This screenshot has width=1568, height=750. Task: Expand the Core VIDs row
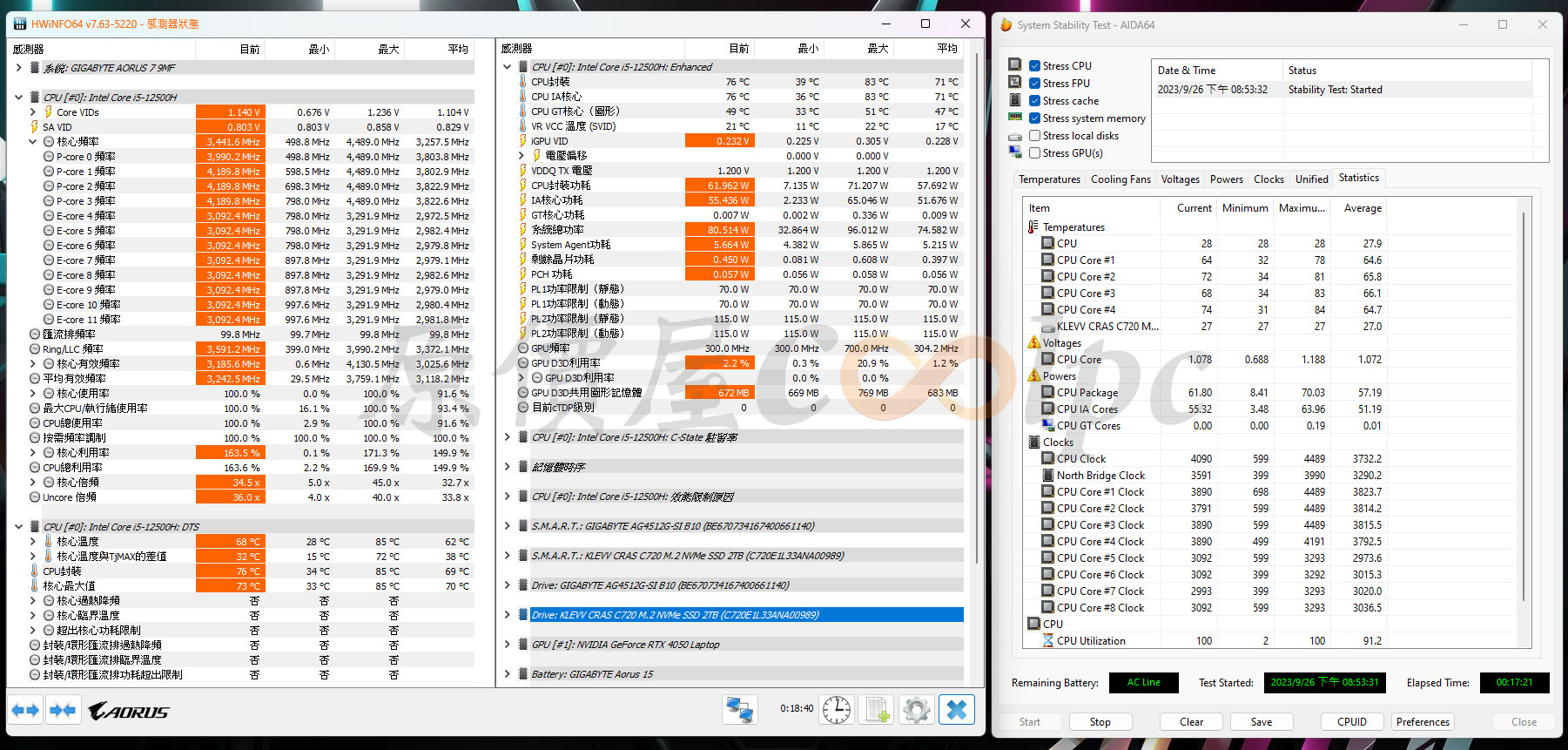coord(32,112)
